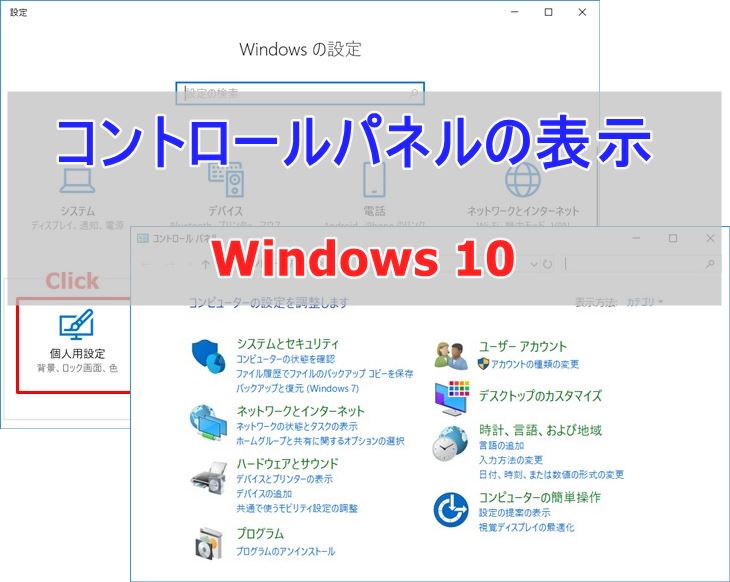The height and width of the screenshot is (582, 730).
Task: Open 日付、時刻、または数値の形式の変更 link
Action: point(551,474)
